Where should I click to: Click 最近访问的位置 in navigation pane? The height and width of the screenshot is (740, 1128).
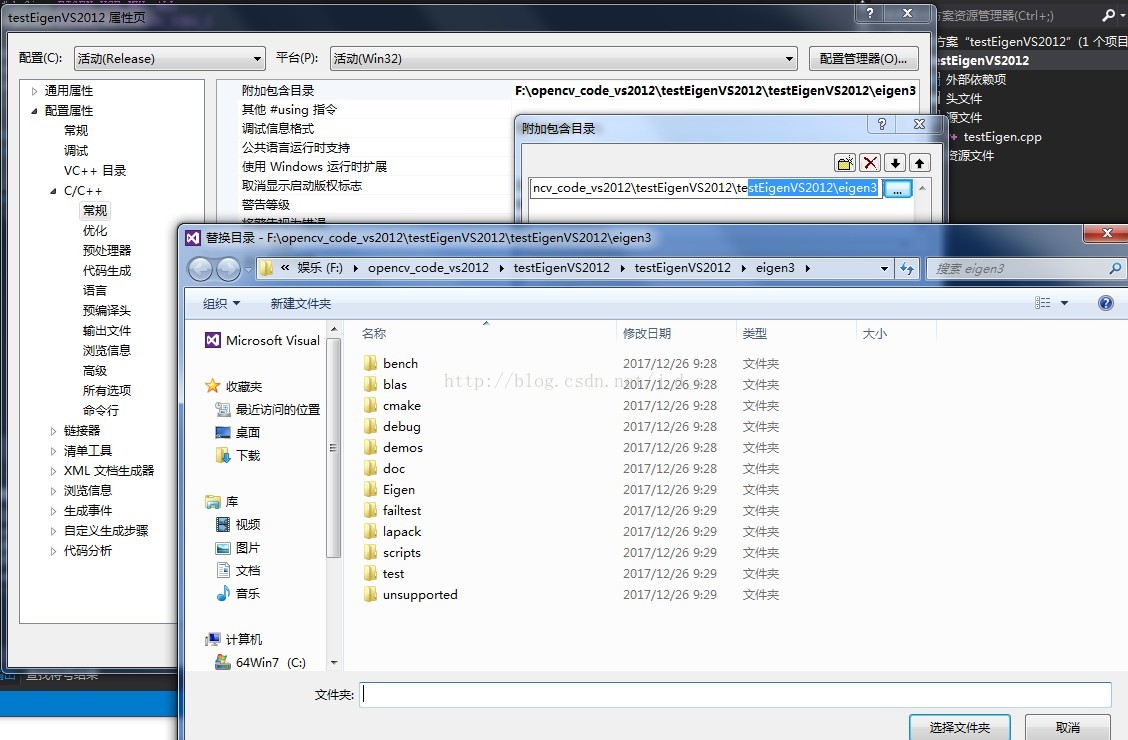(x=268, y=409)
